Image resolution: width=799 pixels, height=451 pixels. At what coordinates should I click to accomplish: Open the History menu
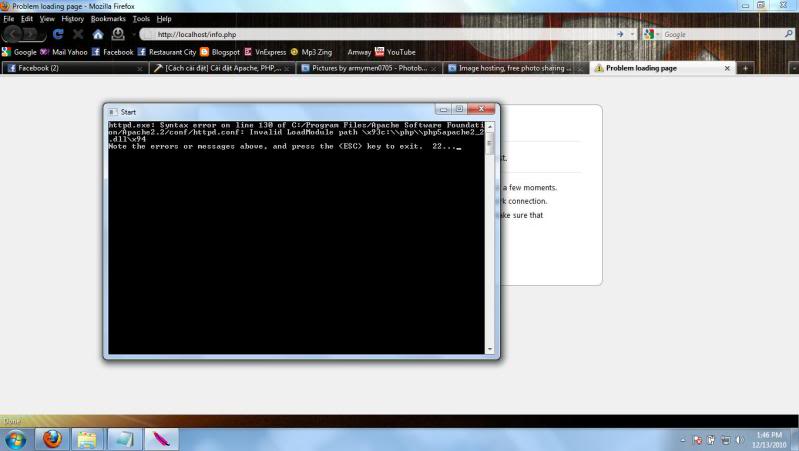(x=72, y=19)
